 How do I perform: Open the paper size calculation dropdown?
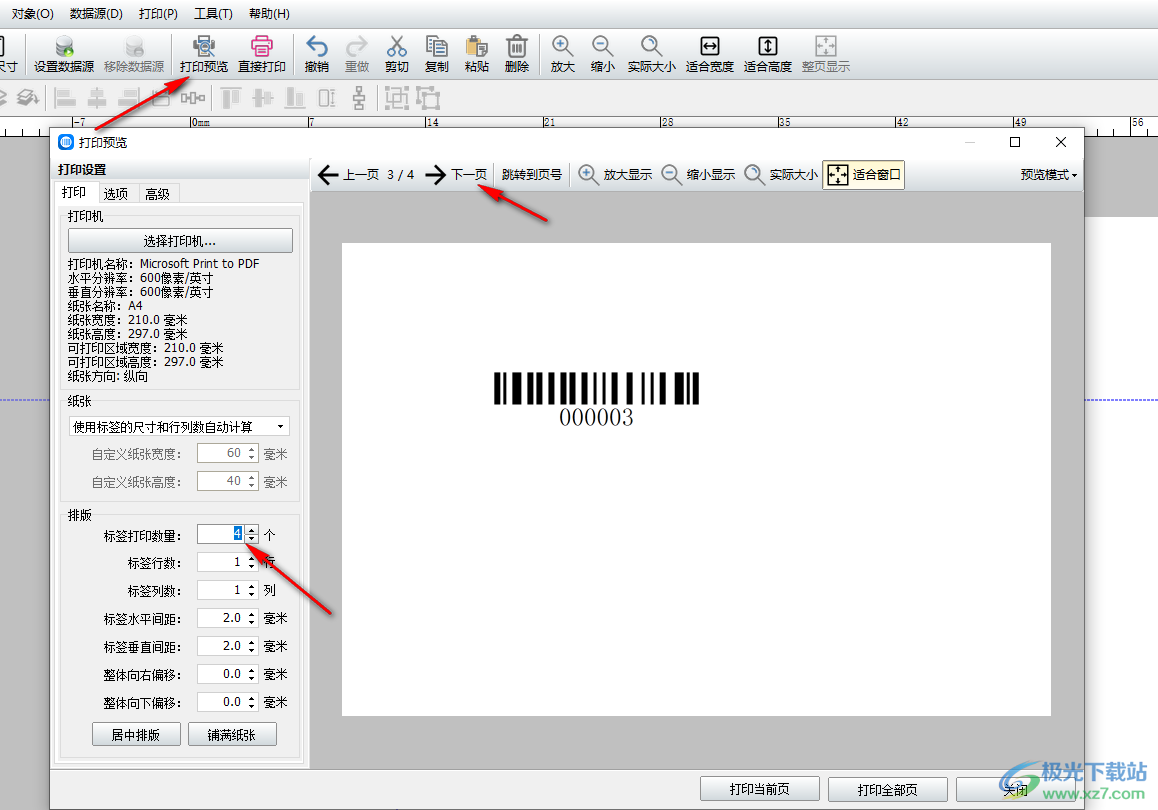[x=179, y=427]
